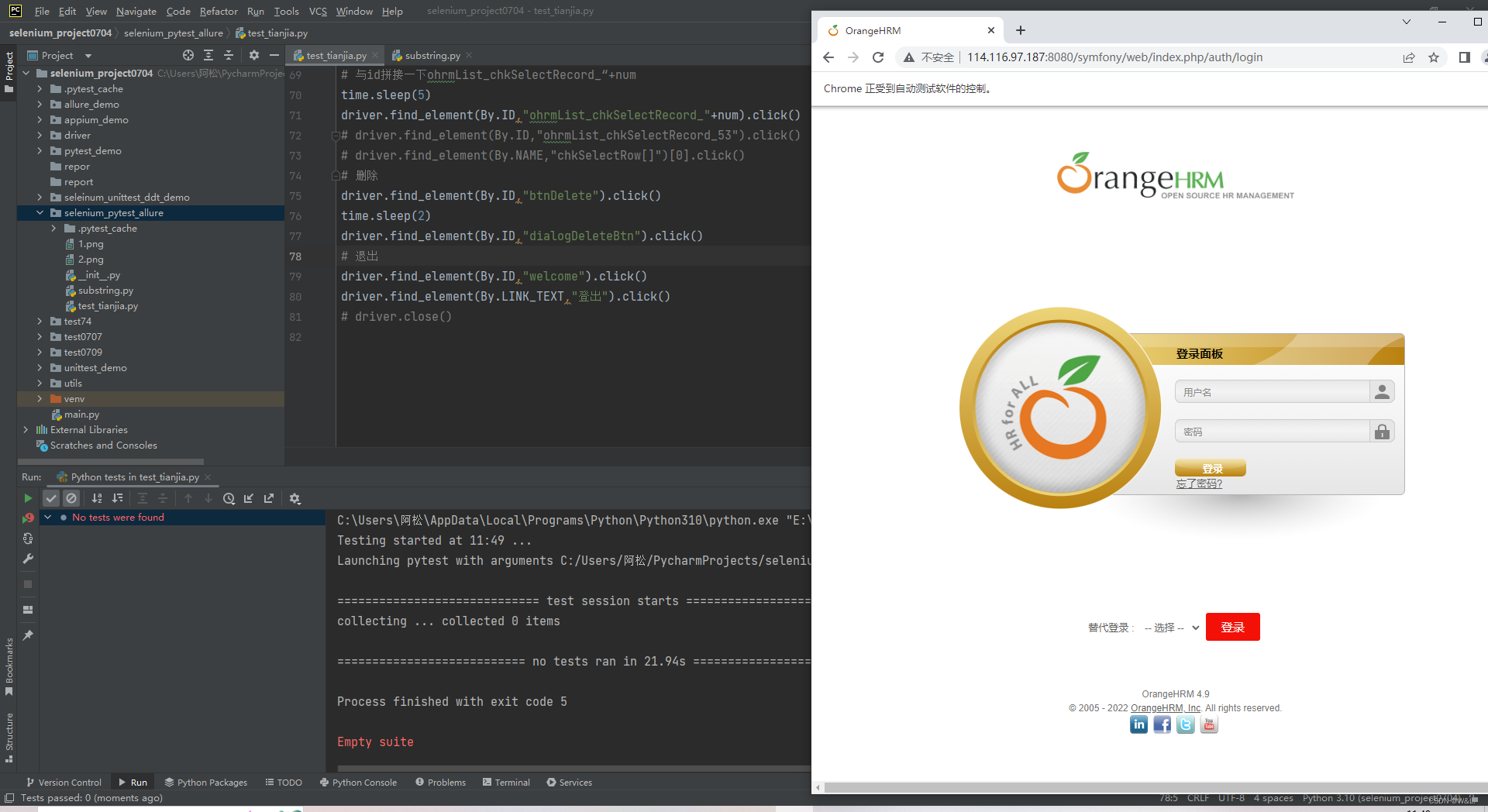Open YouTube icon on OrangeHRM page

point(1209,724)
